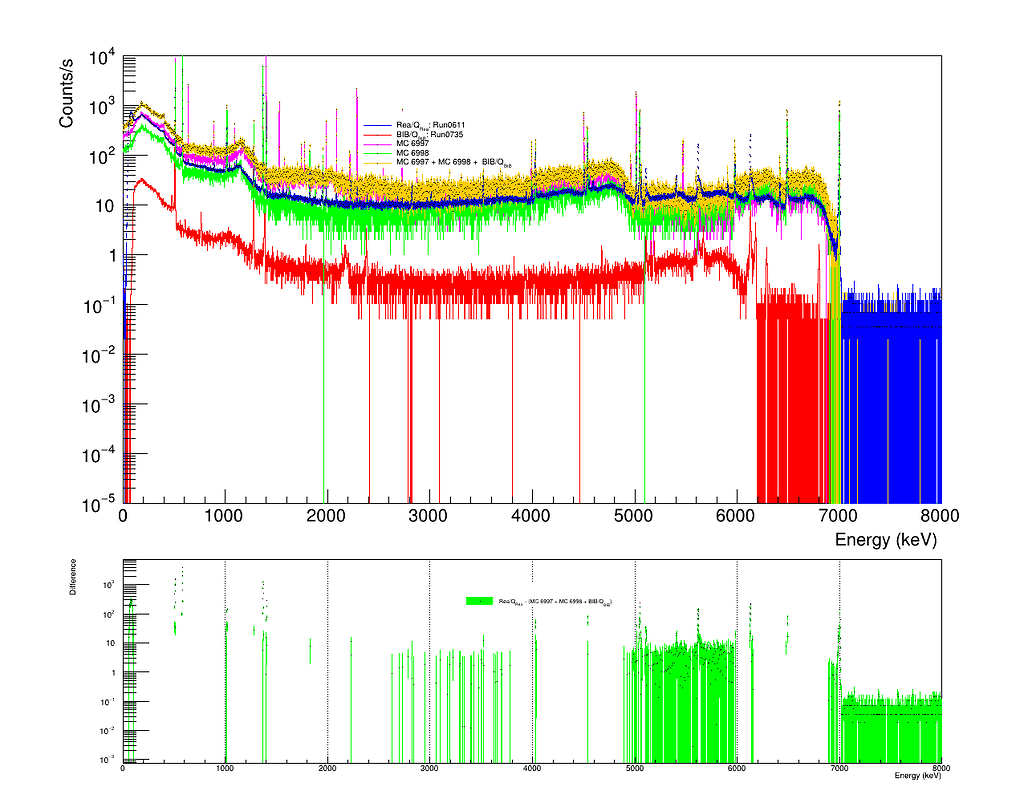Screen dimensions: 1024x799
Task: Click the 6000 tick label on lower x-axis
Action: [x=736, y=768]
